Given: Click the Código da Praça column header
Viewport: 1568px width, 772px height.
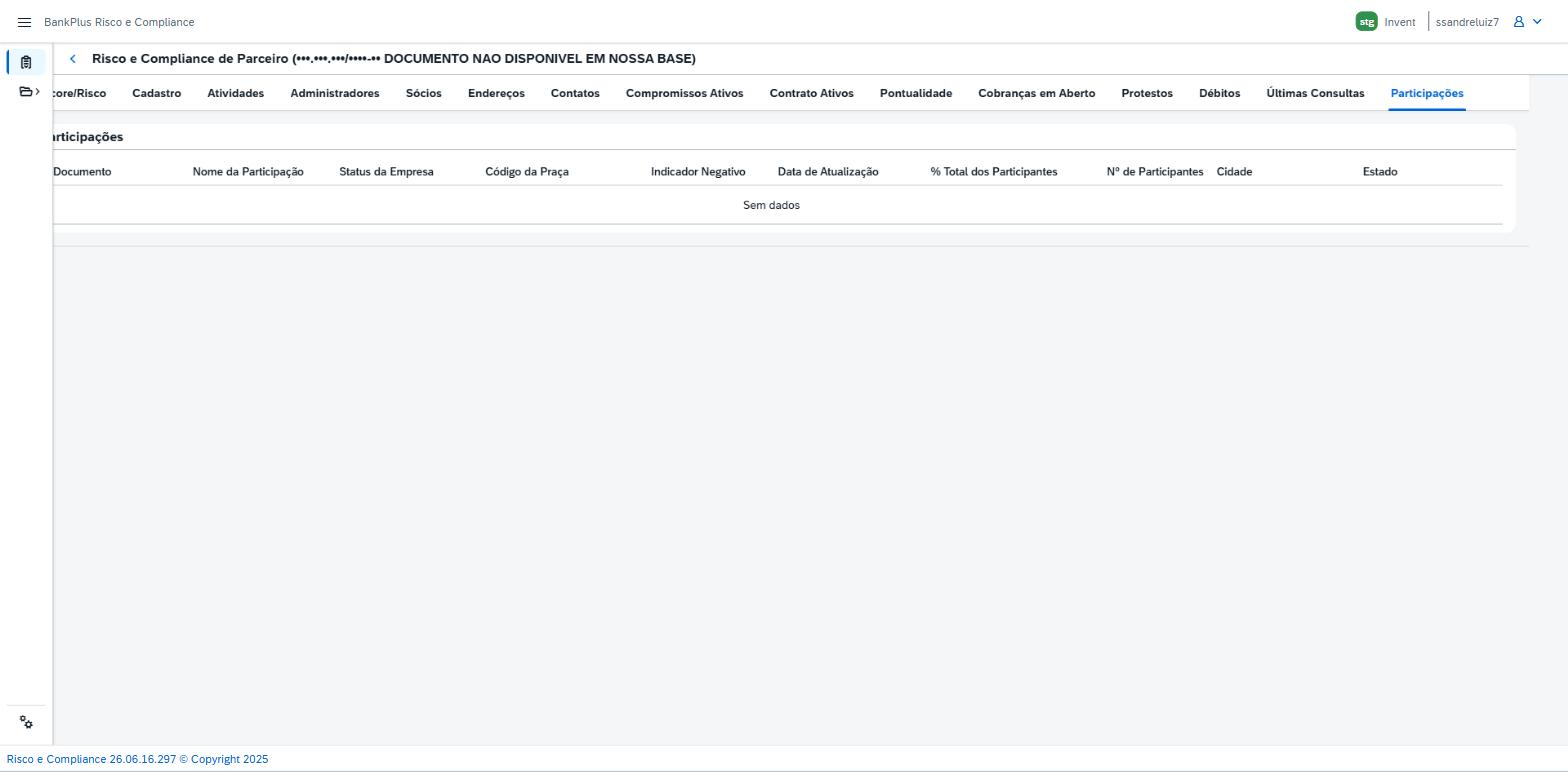Looking at the screenshot, I should point(527,172).
